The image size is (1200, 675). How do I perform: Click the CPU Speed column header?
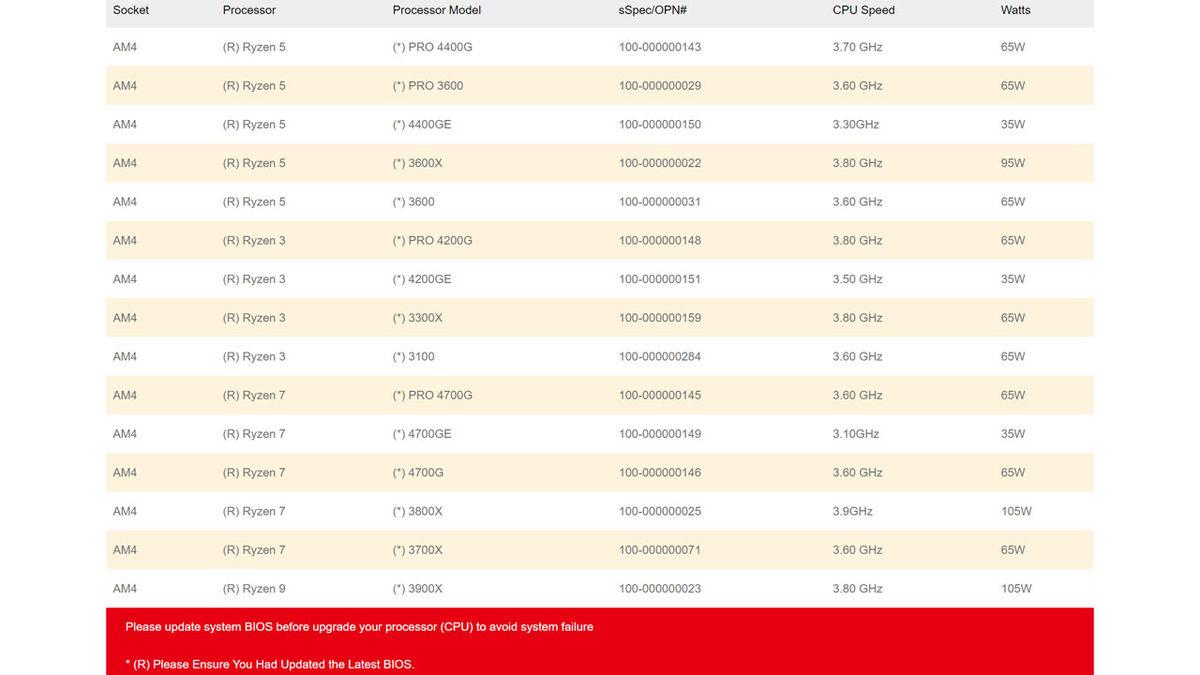tap(863, 10)
